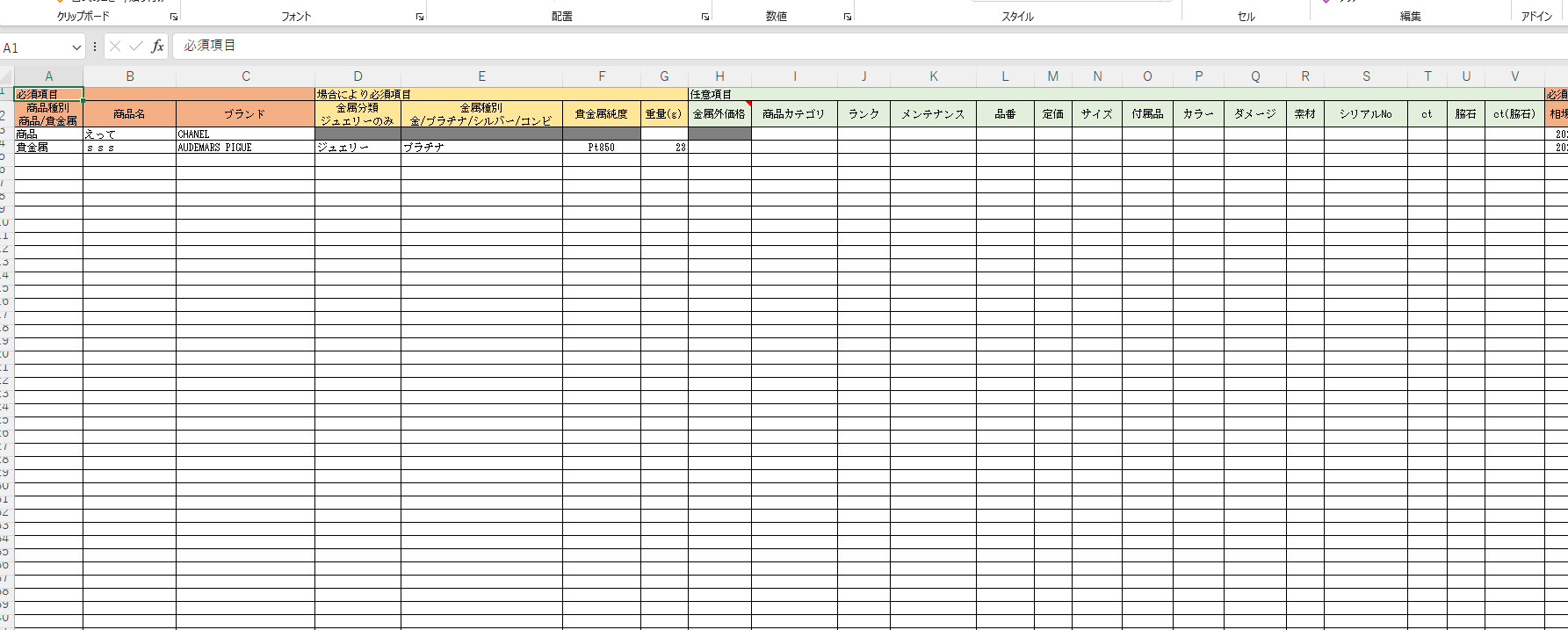The height and width of the screenshot is (630, 1568).
Task: Select the メンテナンス header cell
Action: click(933, 114)
